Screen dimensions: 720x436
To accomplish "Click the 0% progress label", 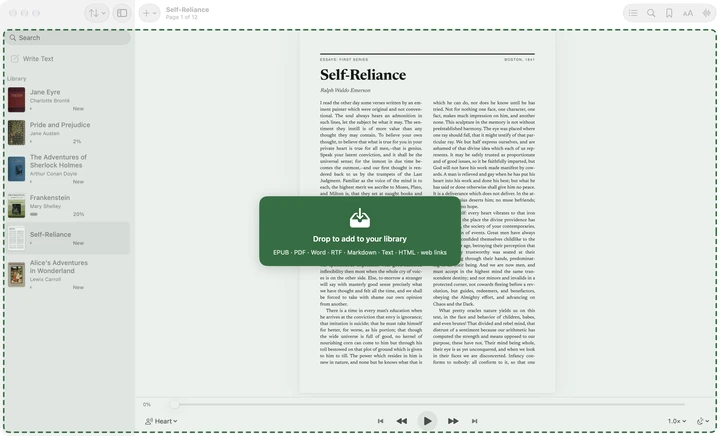I will [x=146, y=404].
